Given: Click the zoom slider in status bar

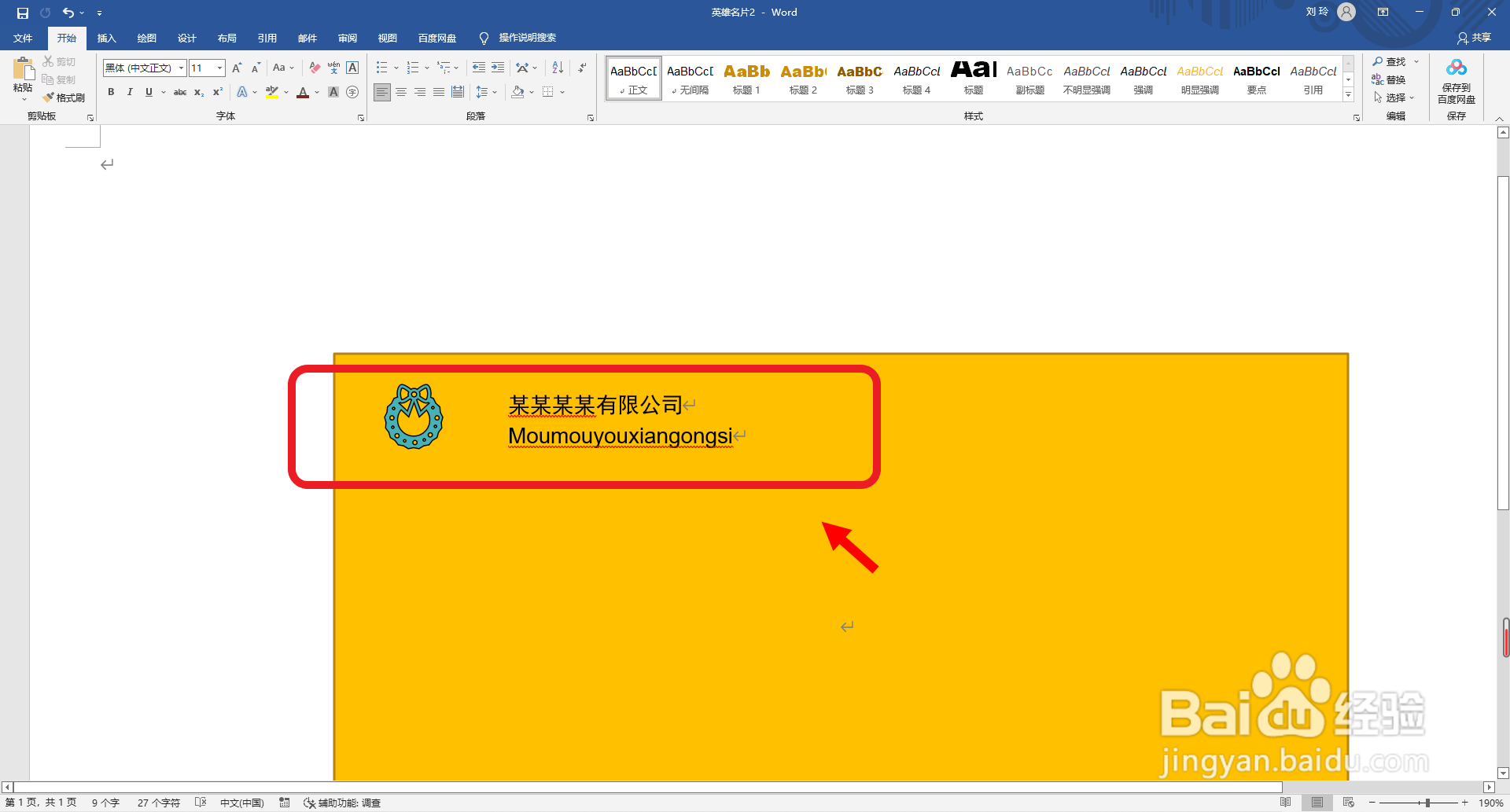Looking at the screenshot, I should tap(1427, 803).
